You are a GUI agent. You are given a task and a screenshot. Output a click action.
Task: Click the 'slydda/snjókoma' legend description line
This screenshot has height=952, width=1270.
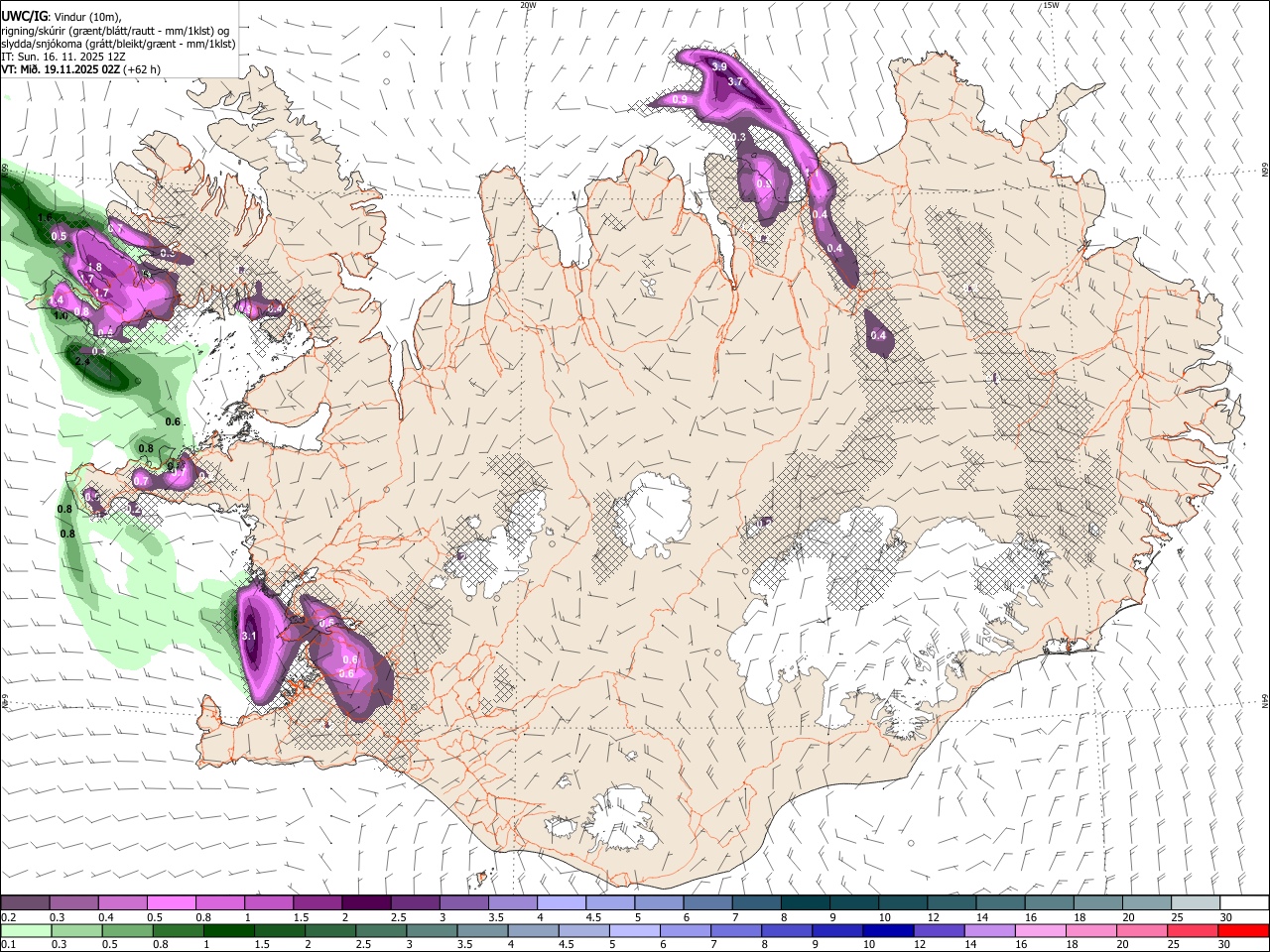click(x=118, y=44)
